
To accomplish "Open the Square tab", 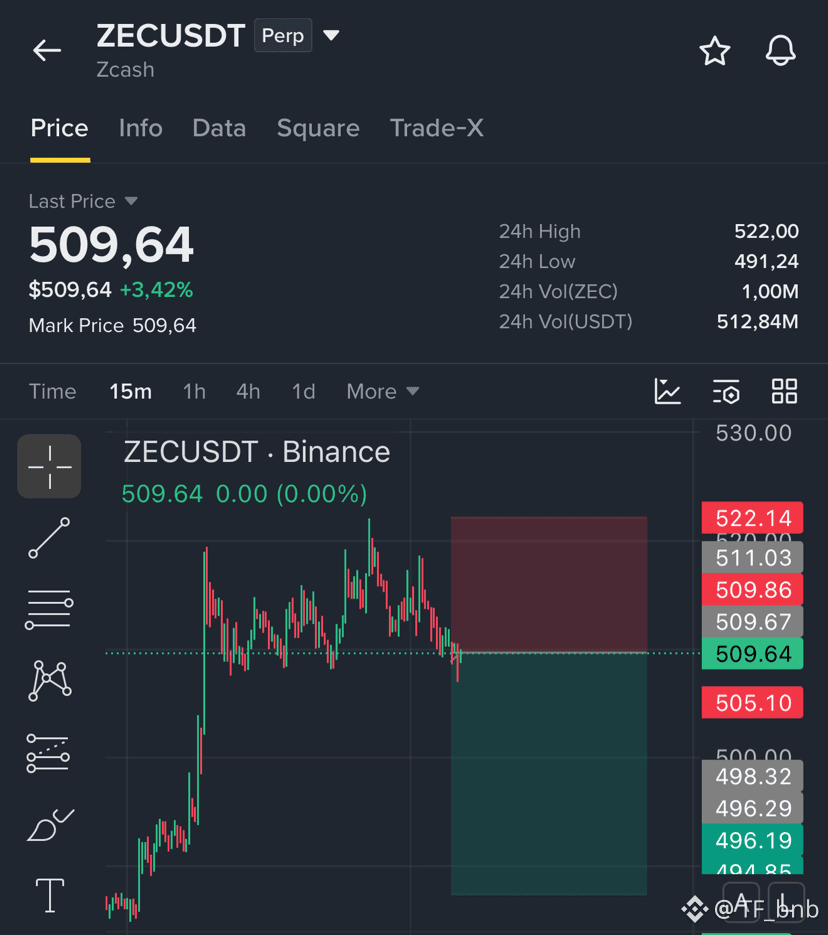I will pos(318,128).
